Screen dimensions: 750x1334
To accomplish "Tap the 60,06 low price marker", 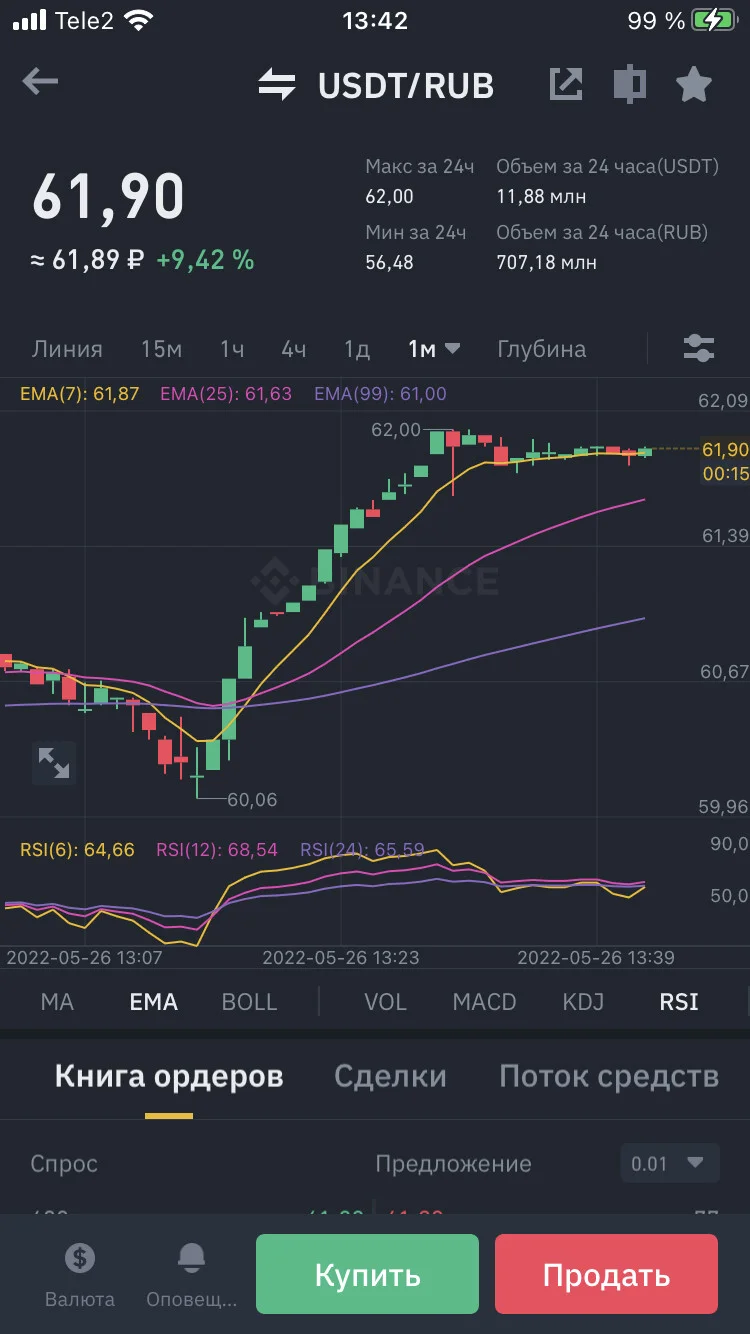I will pyautogui.click(x=252, y=800).
